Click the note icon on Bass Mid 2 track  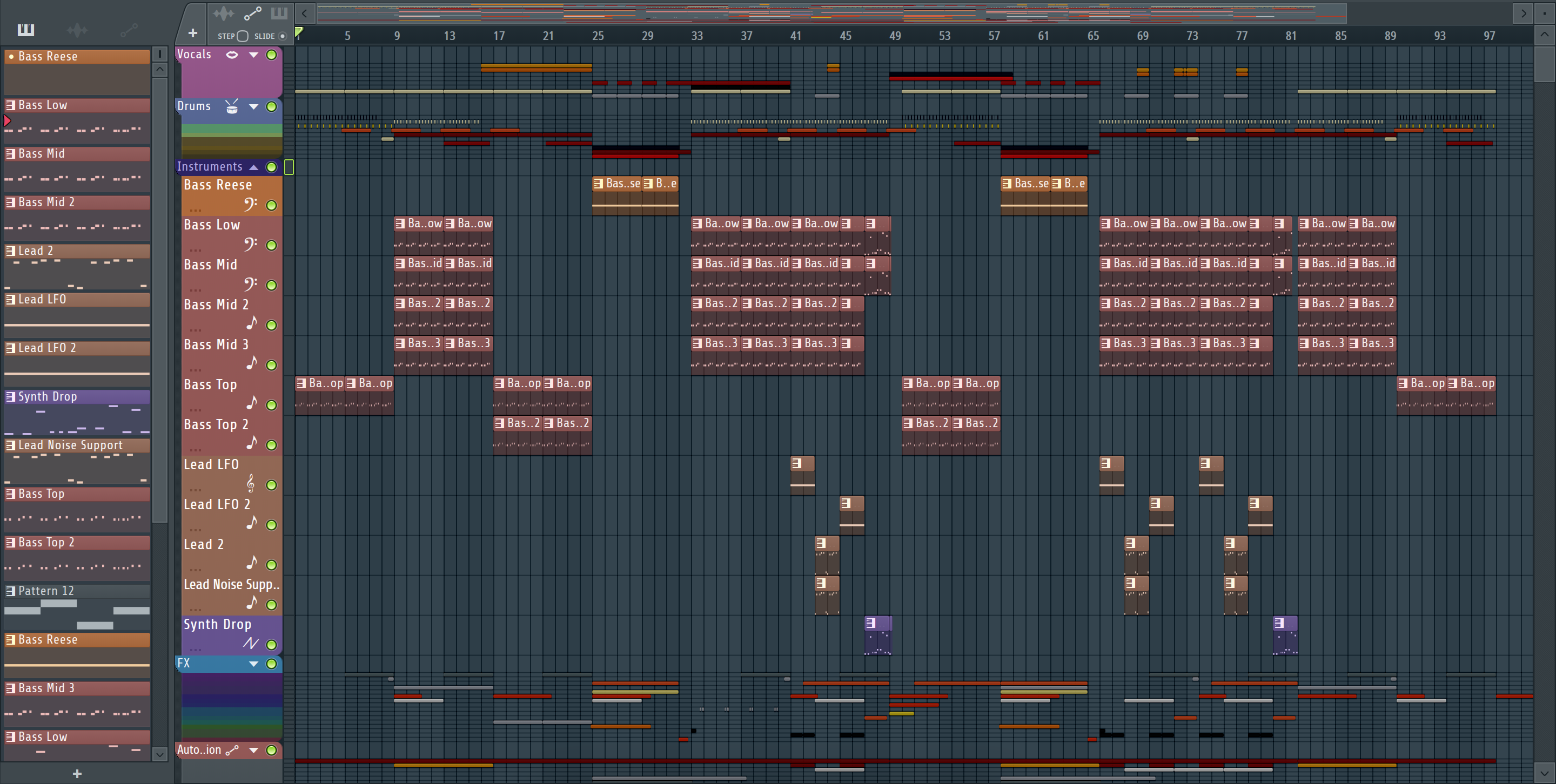pos(252,324)
